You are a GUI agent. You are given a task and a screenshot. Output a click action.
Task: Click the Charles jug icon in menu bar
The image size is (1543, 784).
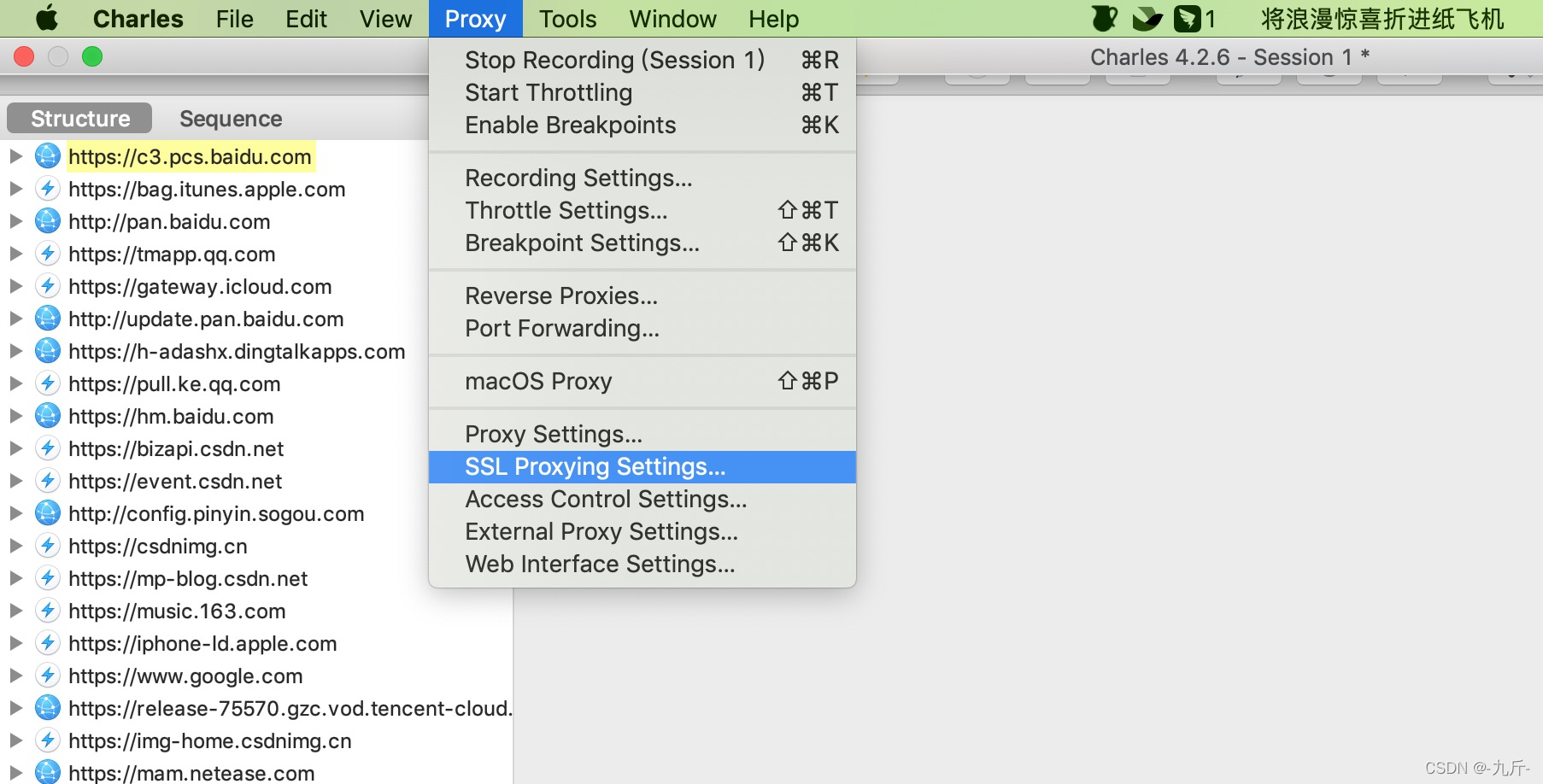pyautogui.click(x=1104, y=18)
